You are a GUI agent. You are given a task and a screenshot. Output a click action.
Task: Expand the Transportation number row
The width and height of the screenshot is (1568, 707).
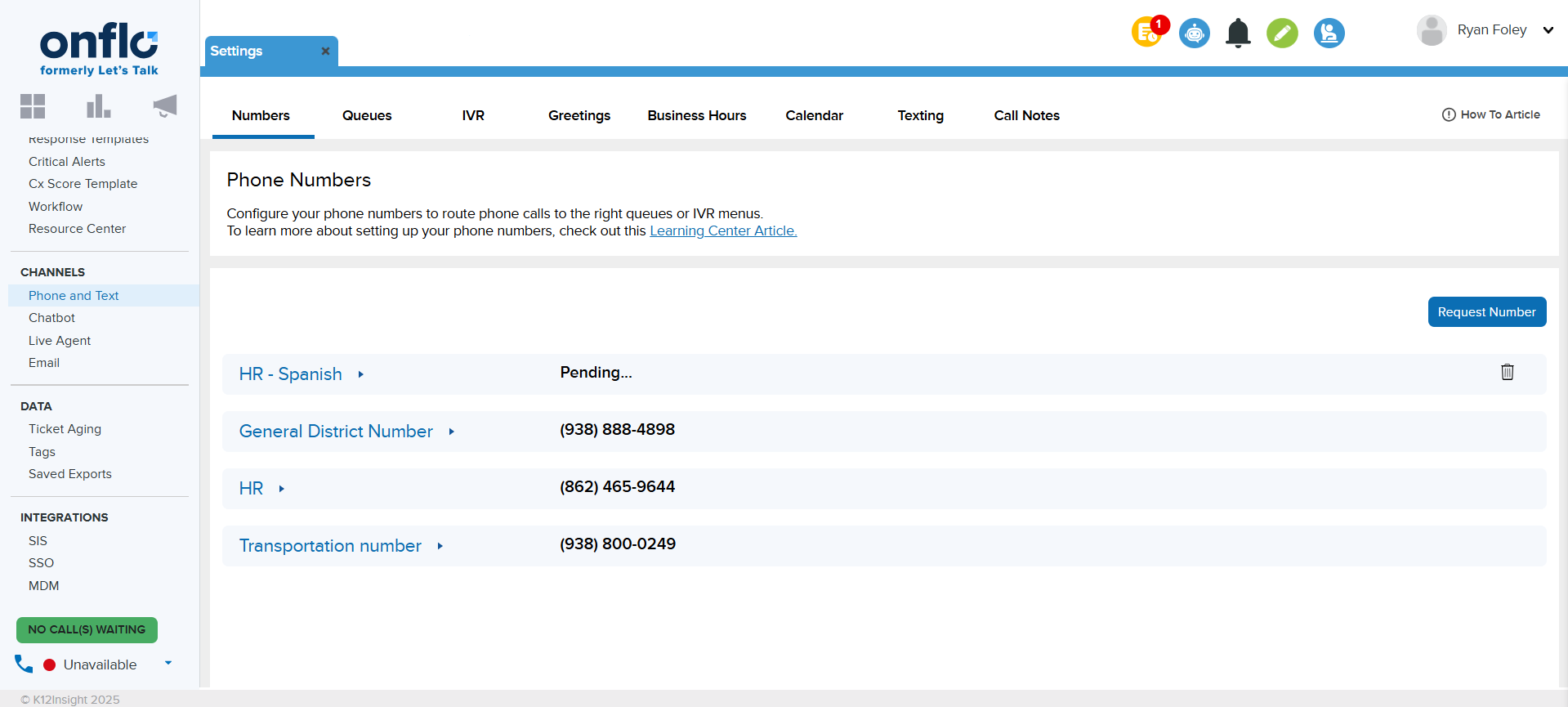click(x=440, y=546)
